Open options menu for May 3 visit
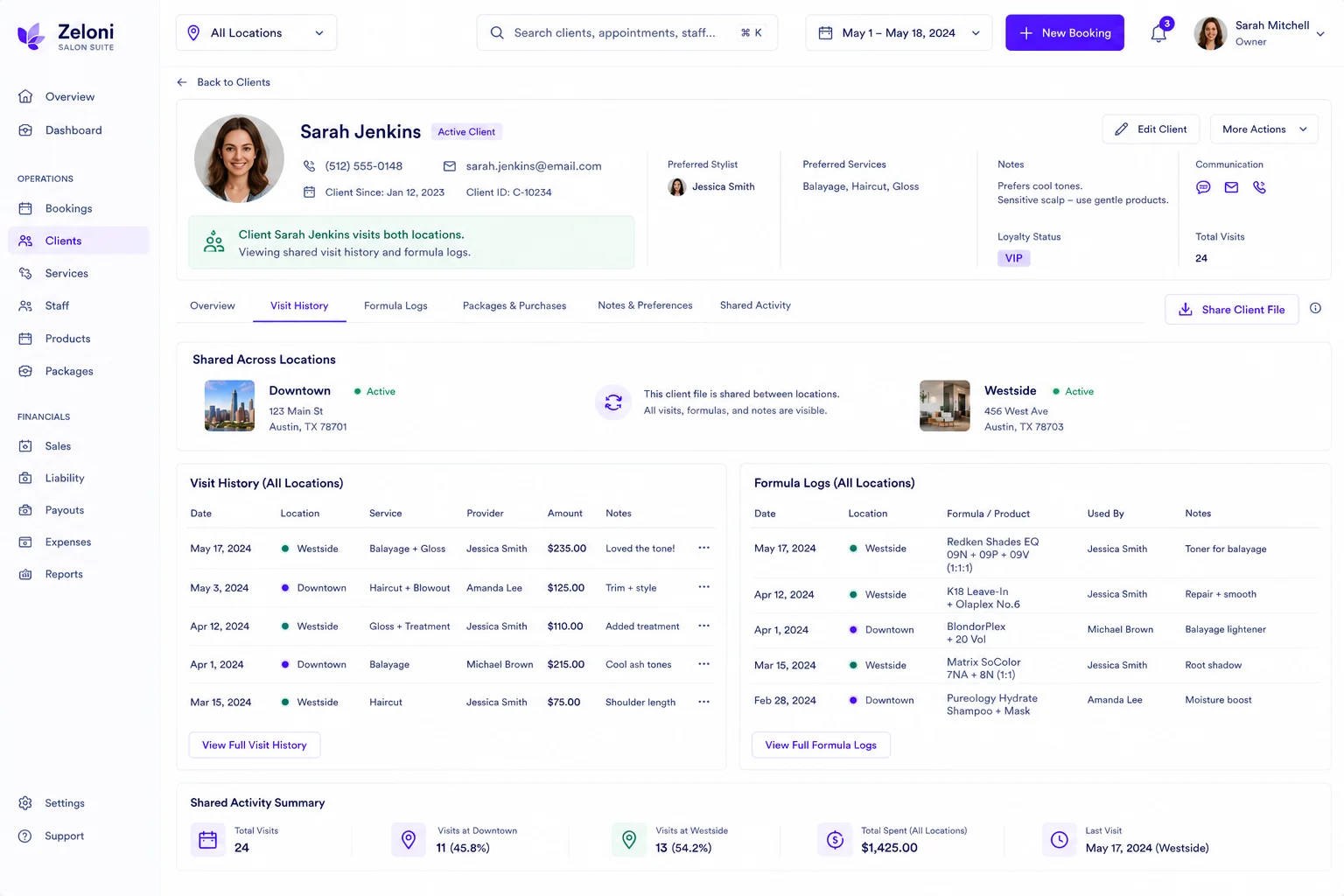The height and width of the screenshot is (896, 1344). [x=703, y=587]
